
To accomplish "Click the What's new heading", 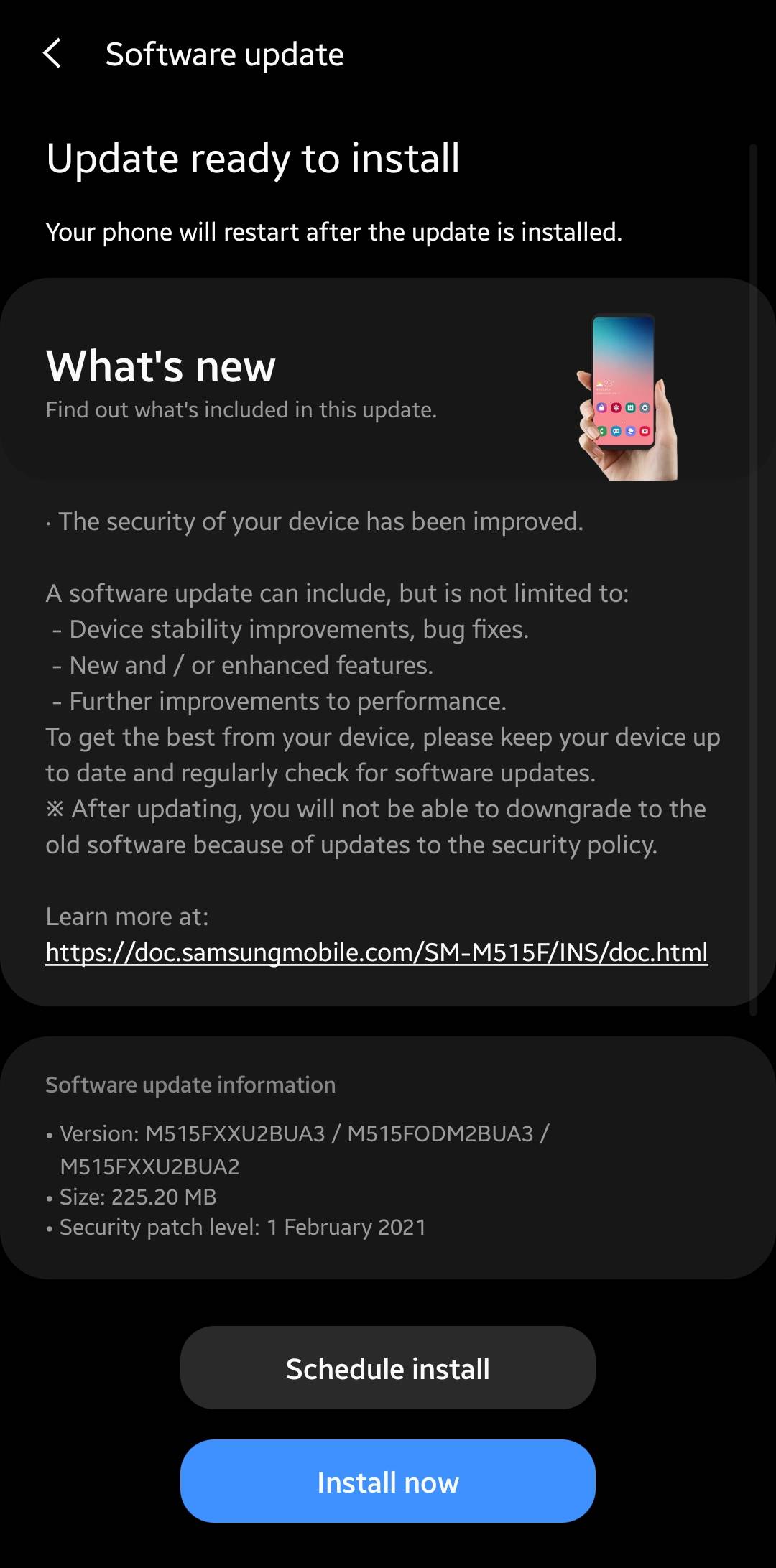I will coord(161,366).
